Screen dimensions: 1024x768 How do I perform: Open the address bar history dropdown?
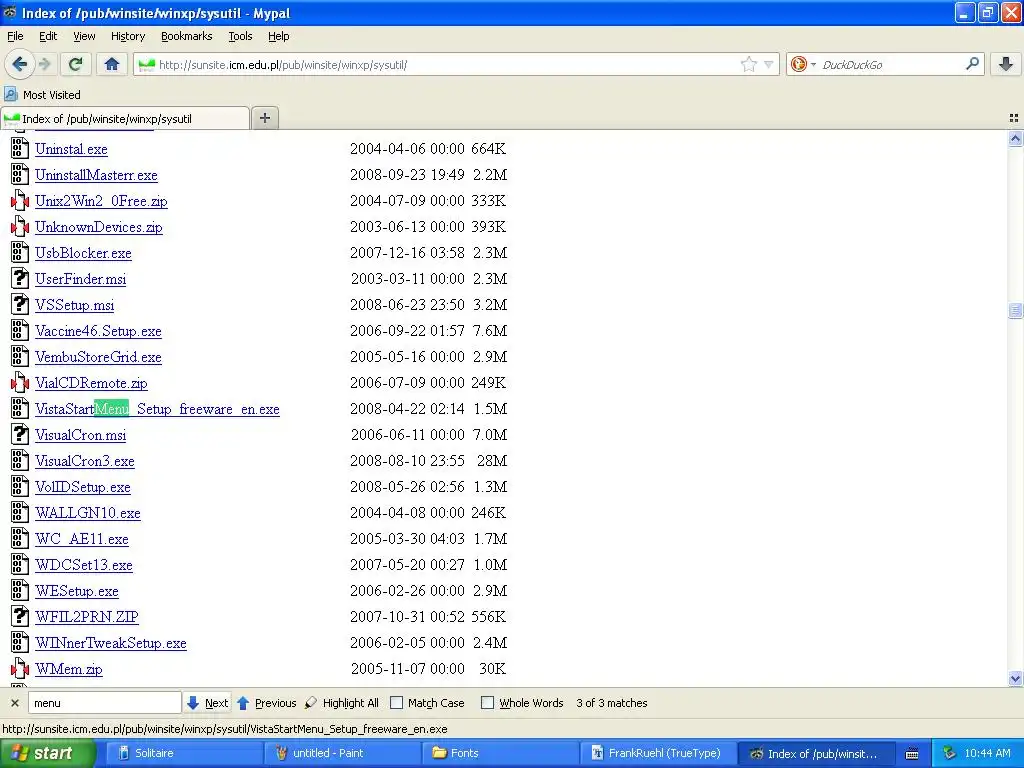pos(769,64)
